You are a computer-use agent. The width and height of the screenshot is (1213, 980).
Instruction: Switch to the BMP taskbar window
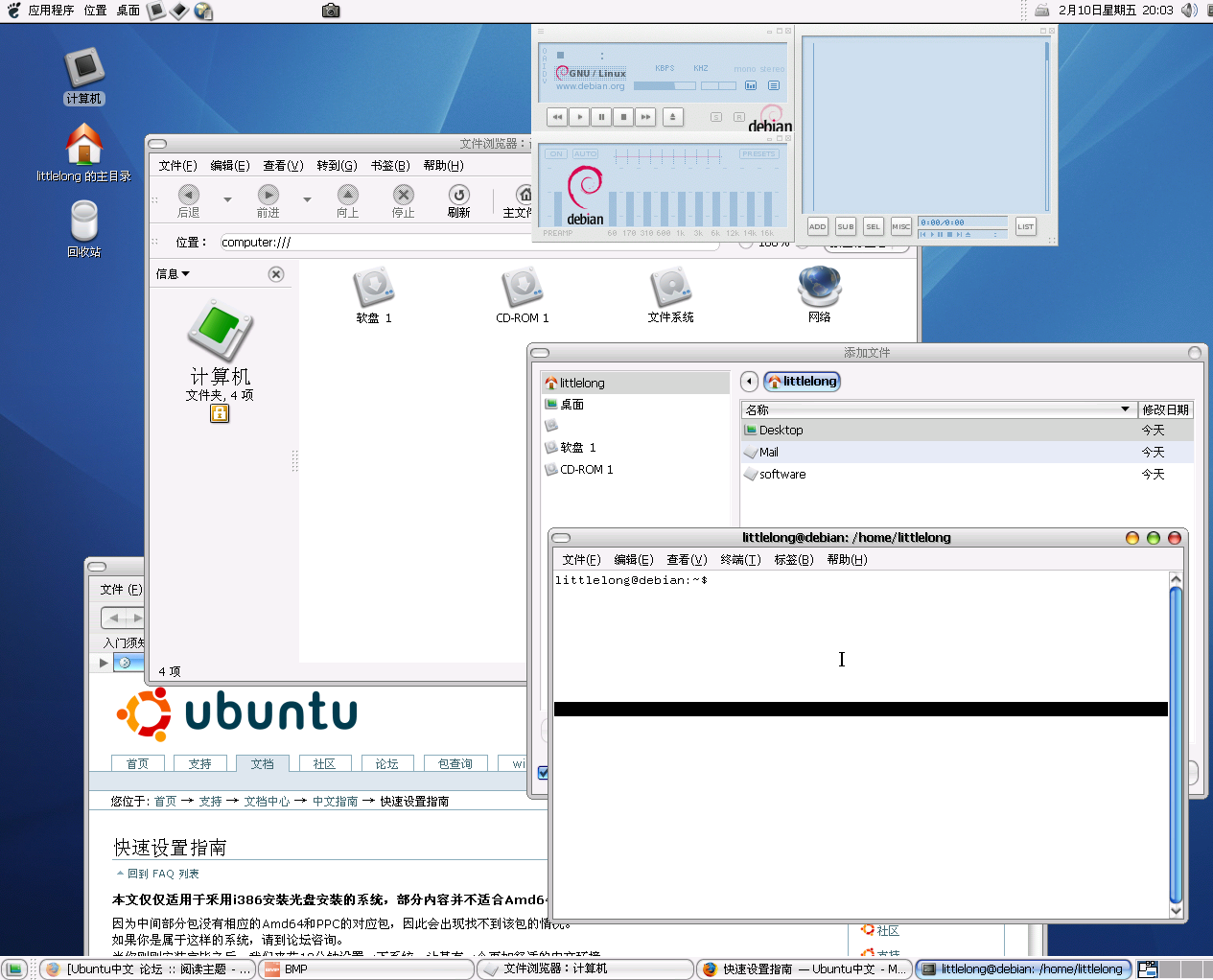367,969
